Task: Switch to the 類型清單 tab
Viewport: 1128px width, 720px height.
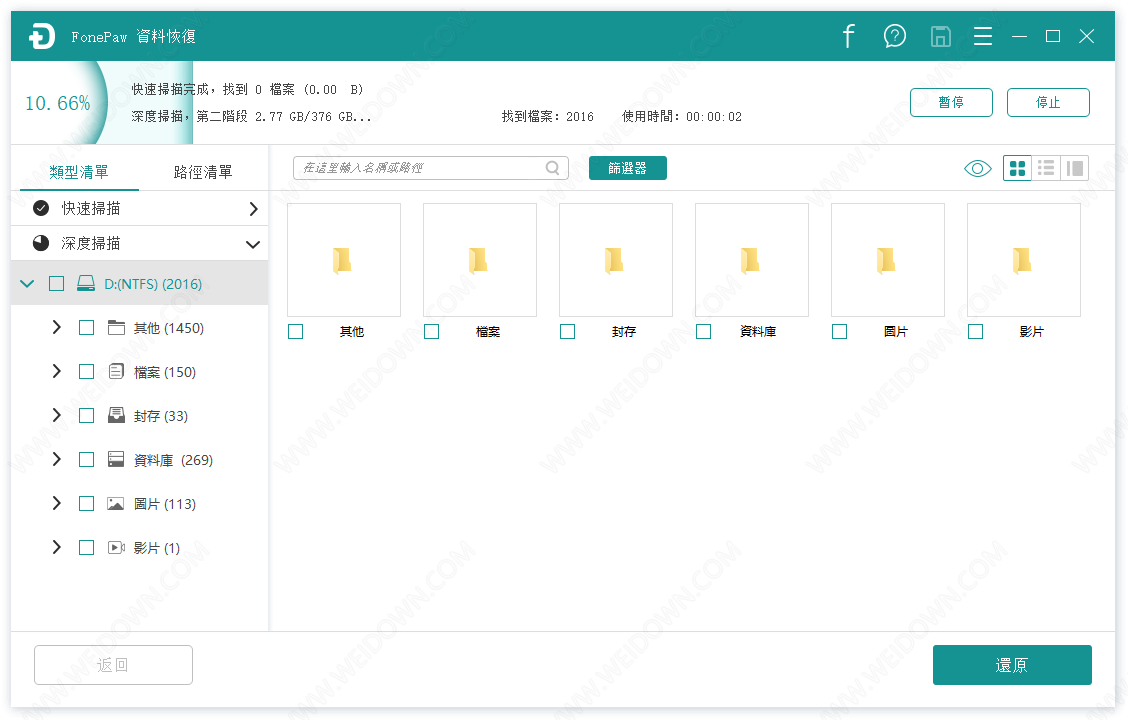Action: 79,172
